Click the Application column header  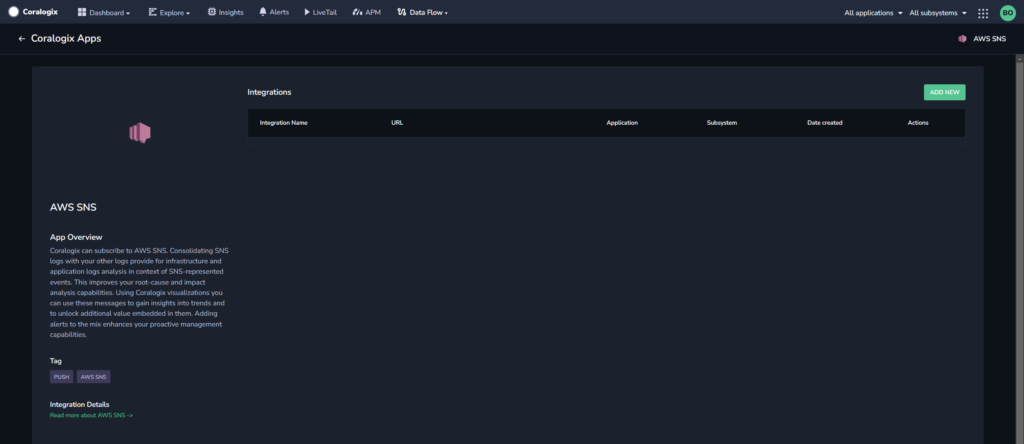click(622, 123)
